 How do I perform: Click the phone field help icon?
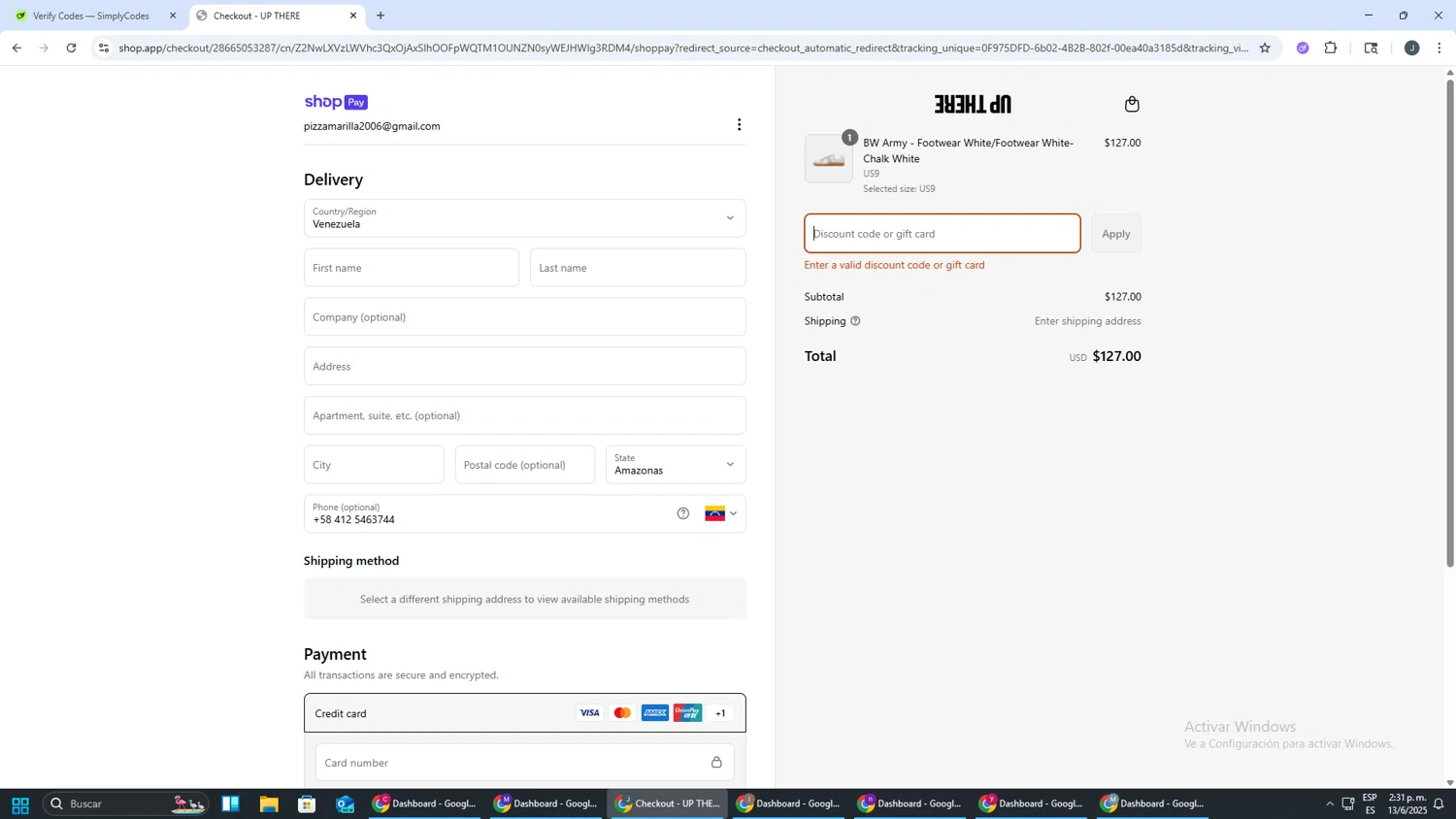tap(682, 513)
